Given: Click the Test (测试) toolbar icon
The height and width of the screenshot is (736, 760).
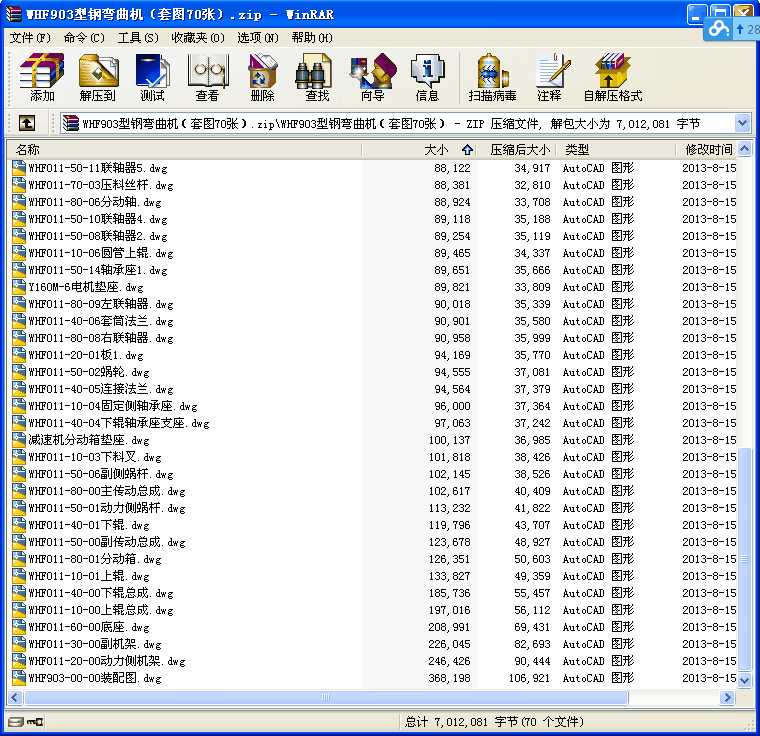Looking at the screenshot, I should coord(152,77).
